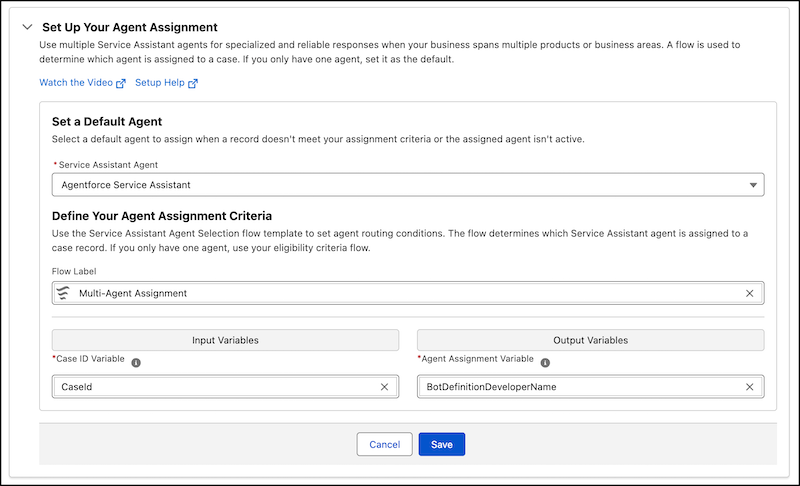Clear the Multi-Agent Assignment flow selection
800x486 pixels.
(x=749, y=293)
